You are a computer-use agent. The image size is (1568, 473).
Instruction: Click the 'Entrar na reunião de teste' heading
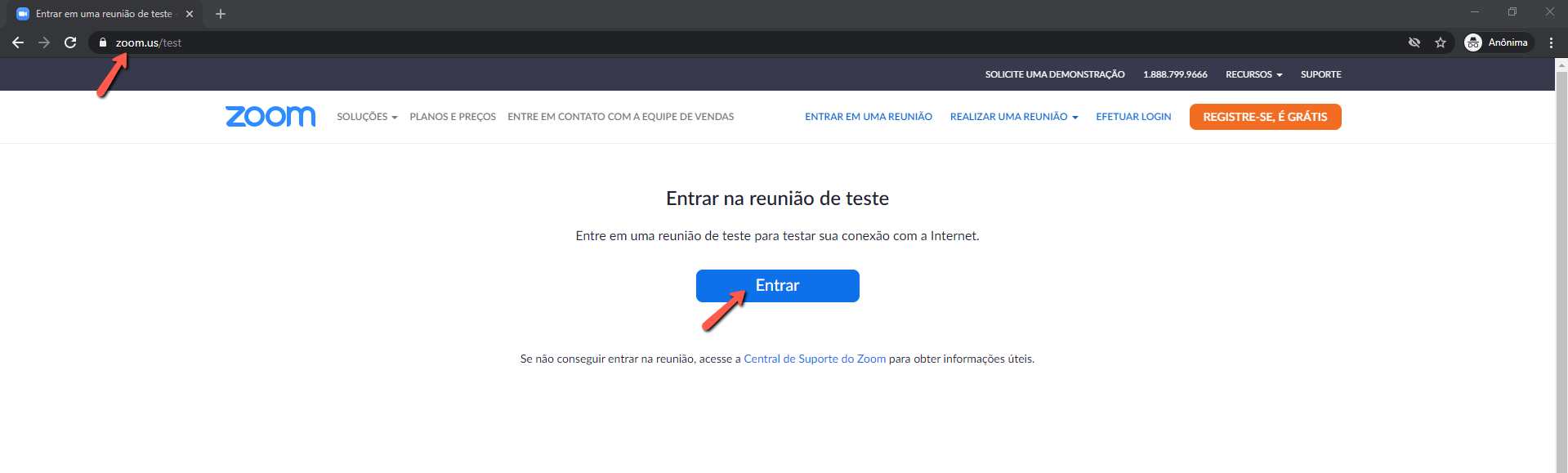(x=777, y=199)
